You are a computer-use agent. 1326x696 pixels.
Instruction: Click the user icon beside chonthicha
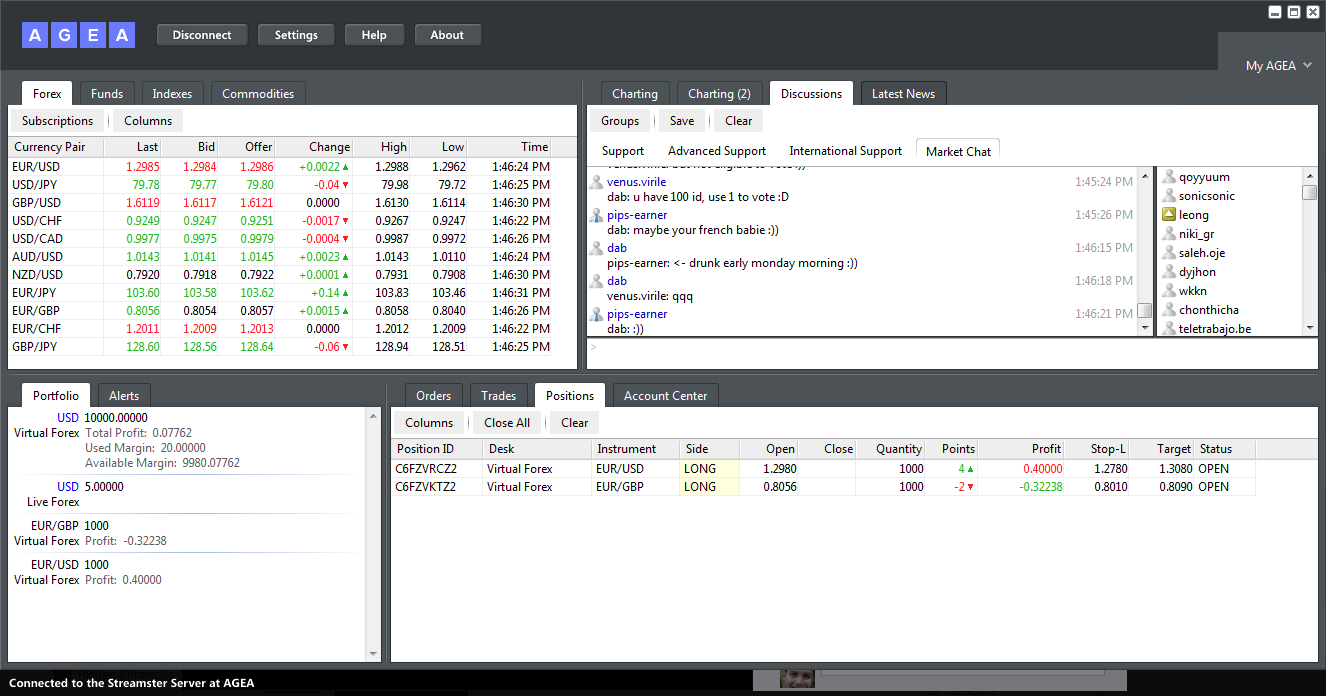coord(1168,310)
